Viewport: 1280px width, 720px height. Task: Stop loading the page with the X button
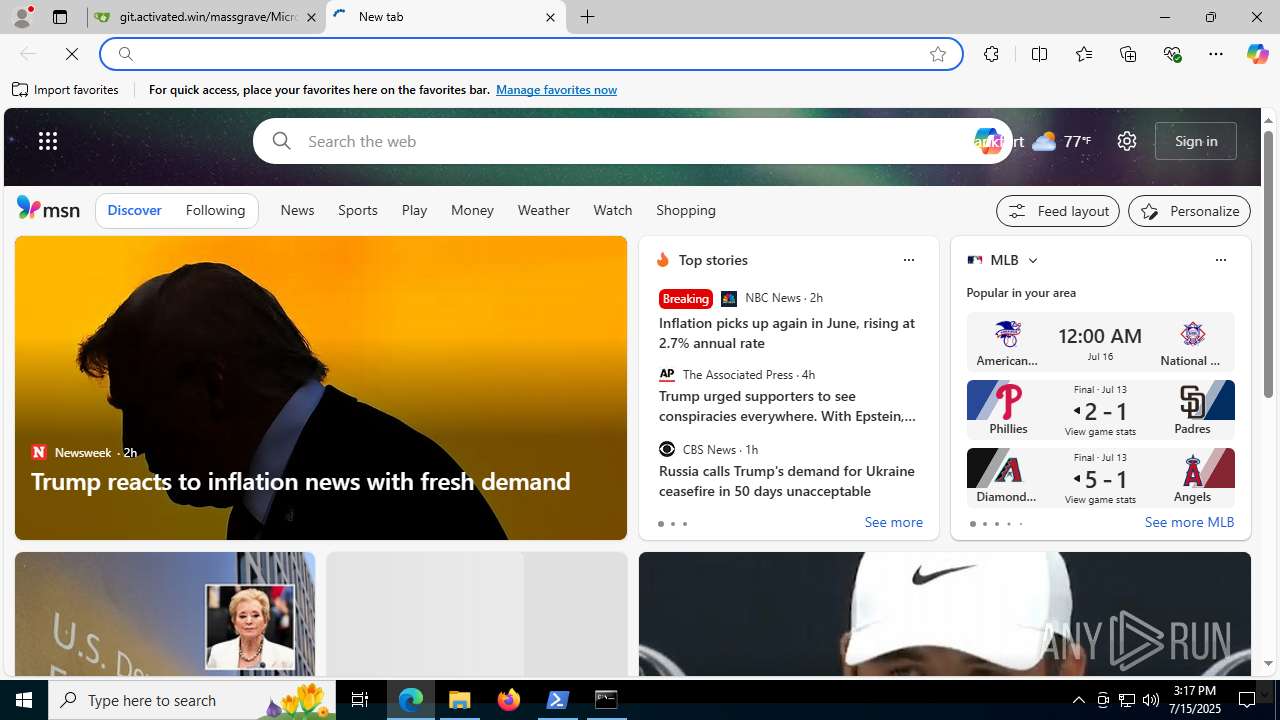coord(72,54)
